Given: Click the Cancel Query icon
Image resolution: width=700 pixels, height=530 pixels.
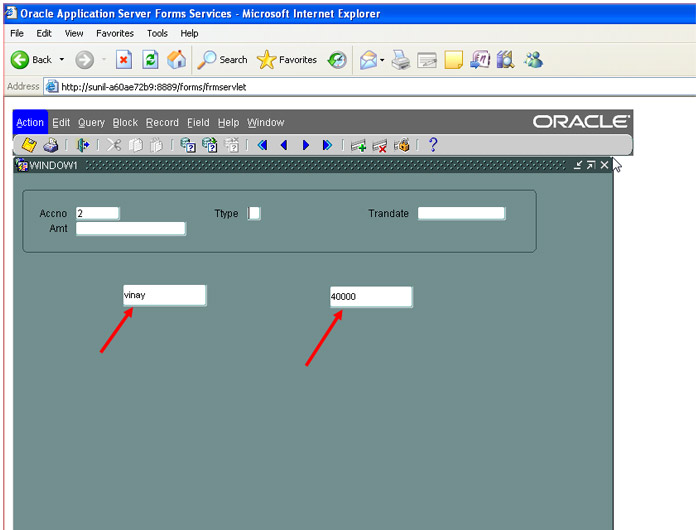Looking at the screenshot, I should tap(232, 145).
